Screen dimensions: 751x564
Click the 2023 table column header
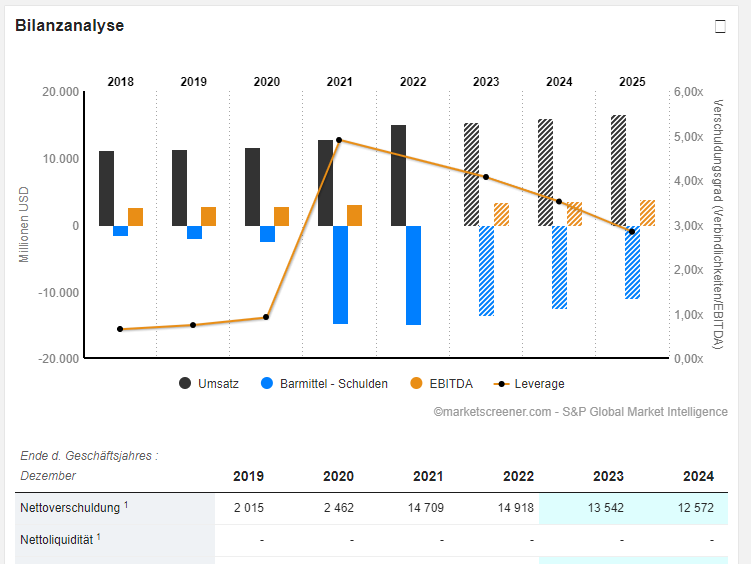pyautogui.click(x=608, y=476)
